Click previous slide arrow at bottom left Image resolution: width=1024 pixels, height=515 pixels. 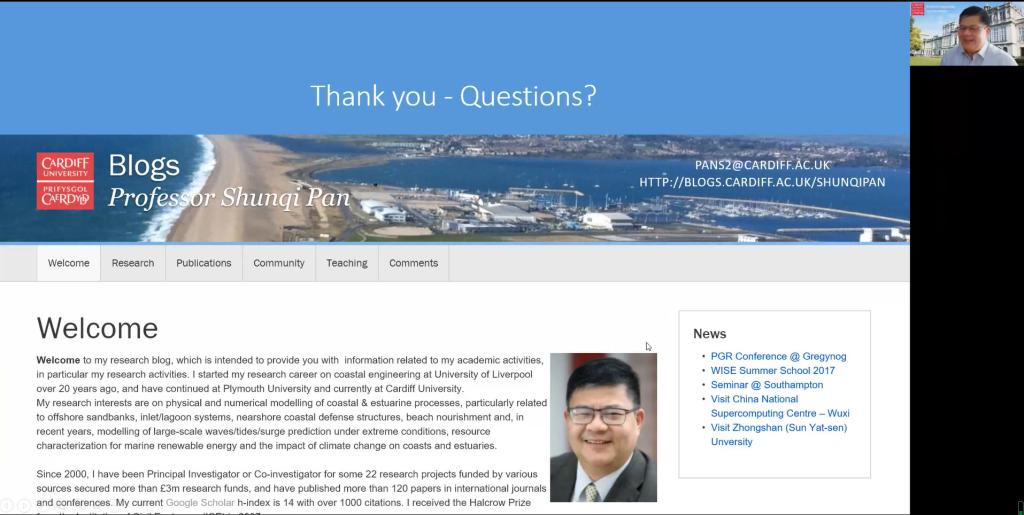(x=7, y=505)
